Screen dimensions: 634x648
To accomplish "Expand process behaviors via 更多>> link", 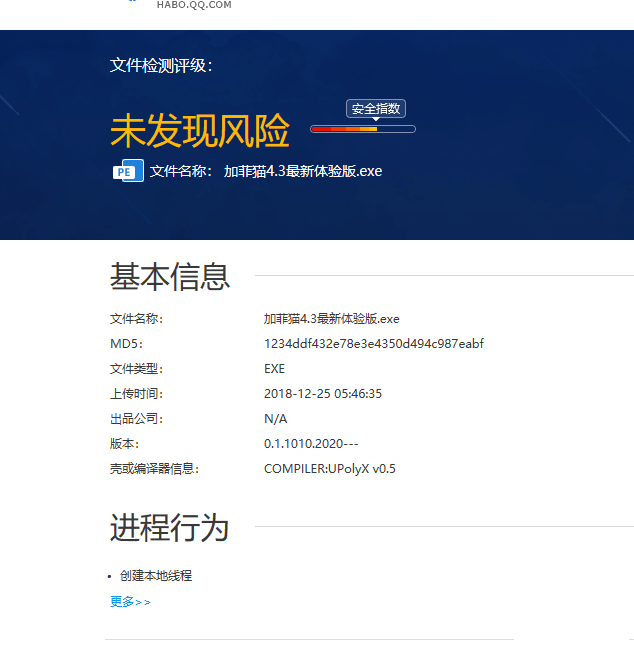I will 130,602.
